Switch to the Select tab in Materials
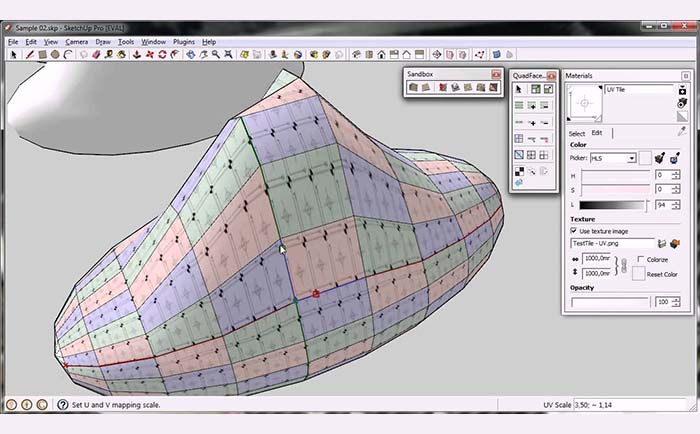 point(577,133)
